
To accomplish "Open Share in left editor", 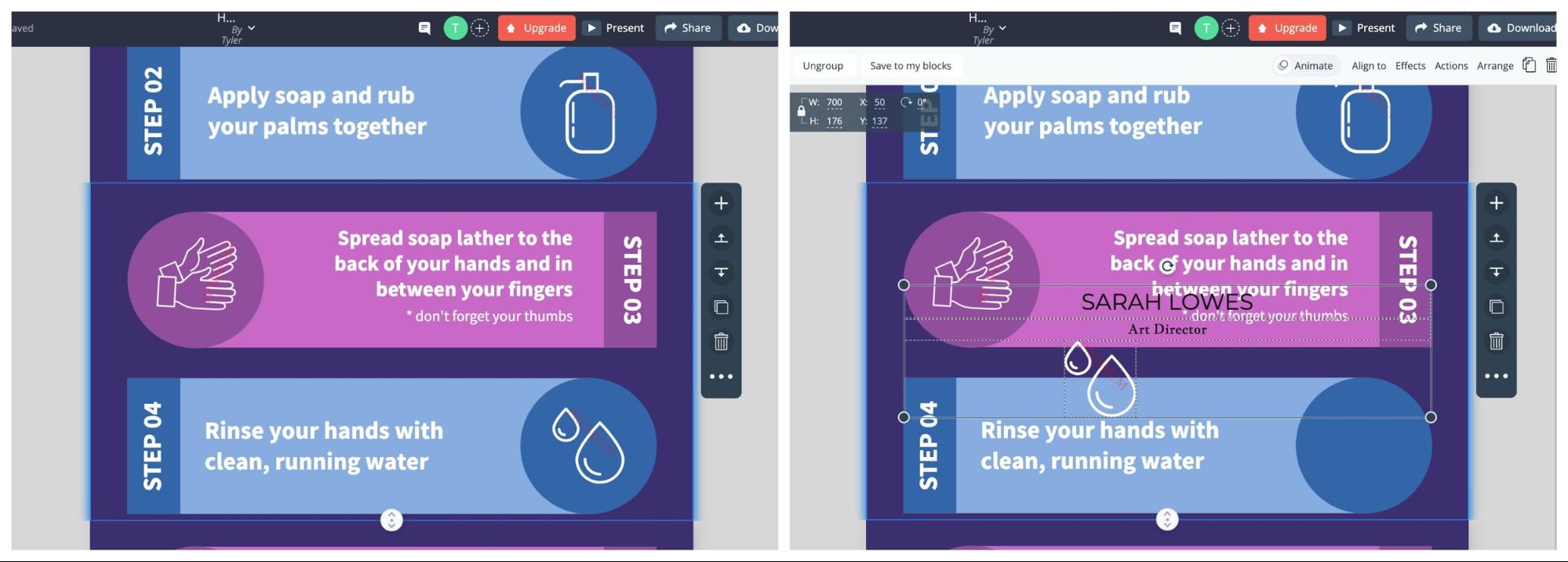I will pos(688,28).
